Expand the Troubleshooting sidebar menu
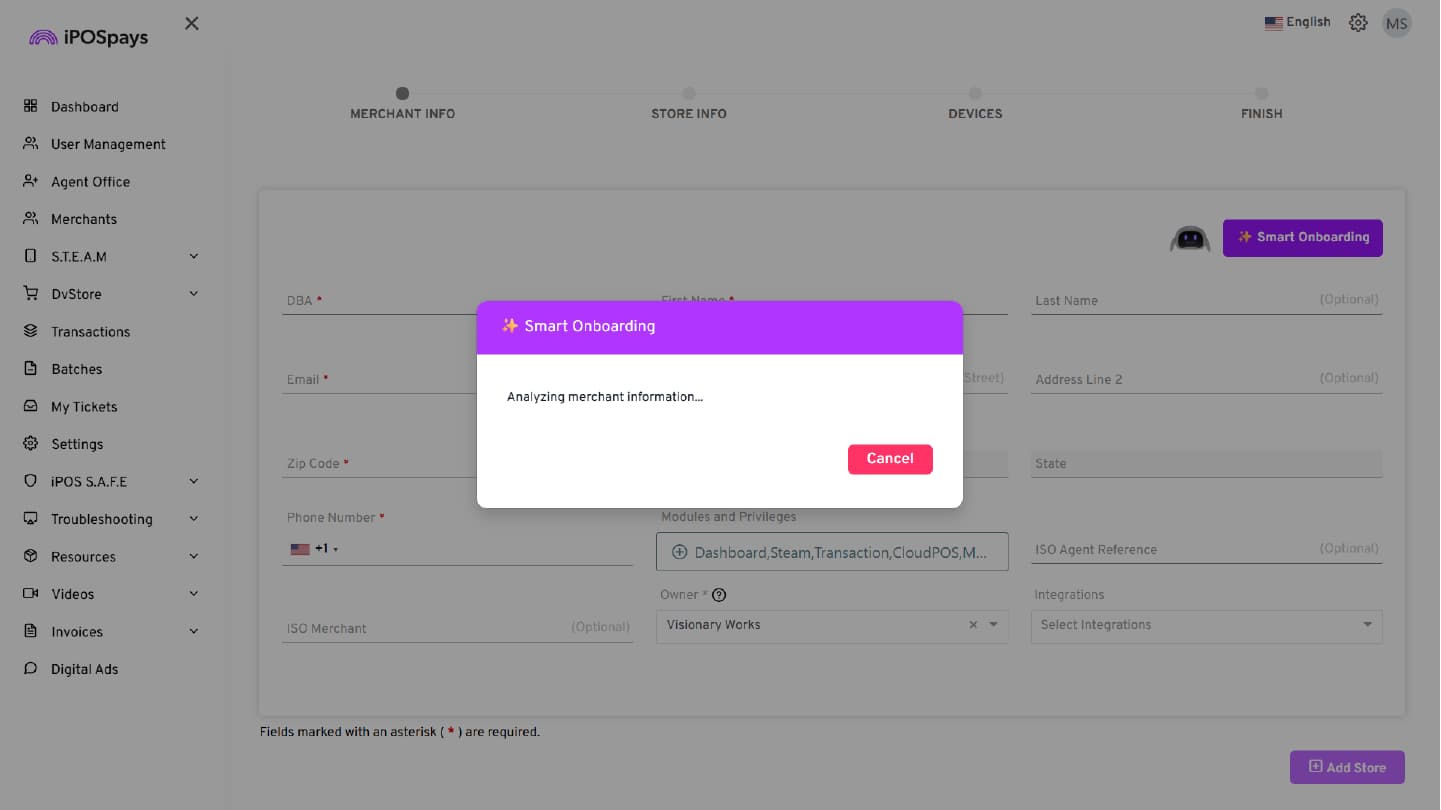This screenshot has height=810, width=1441. click(x=193, y=519)
